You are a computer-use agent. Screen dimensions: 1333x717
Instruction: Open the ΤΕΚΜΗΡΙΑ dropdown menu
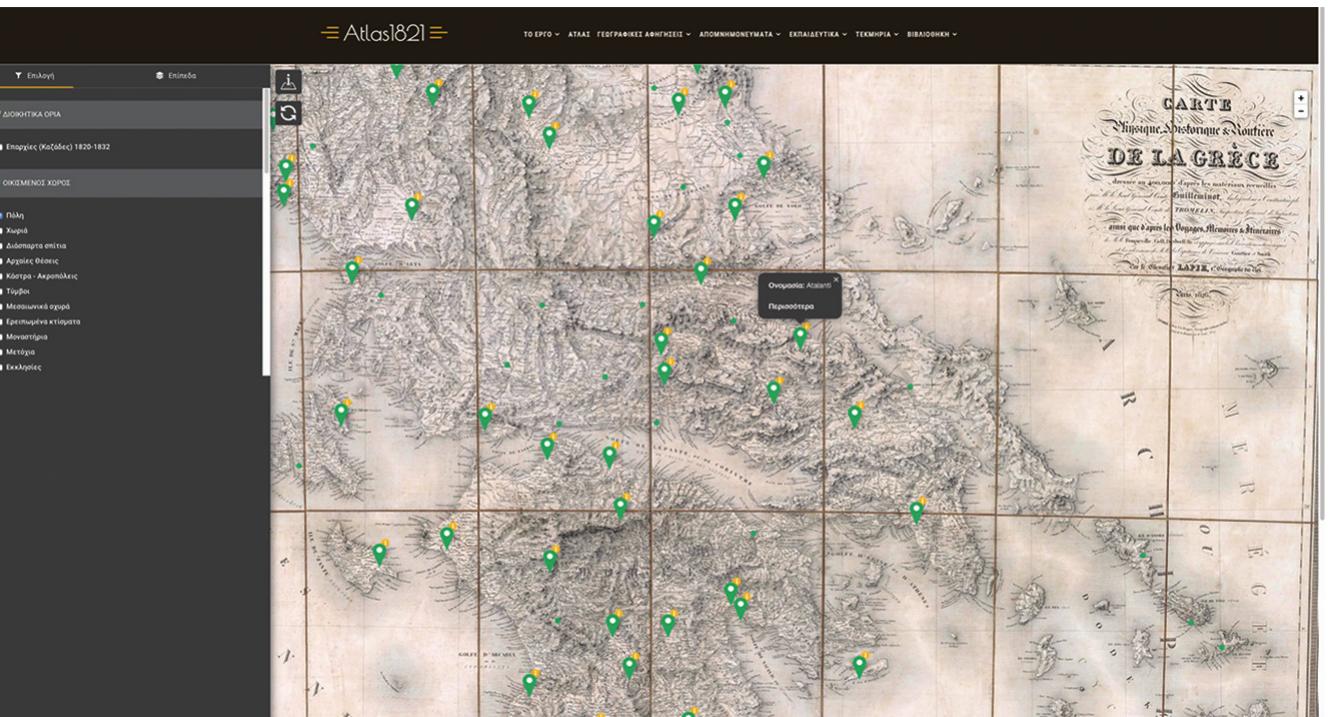point(877,34)
